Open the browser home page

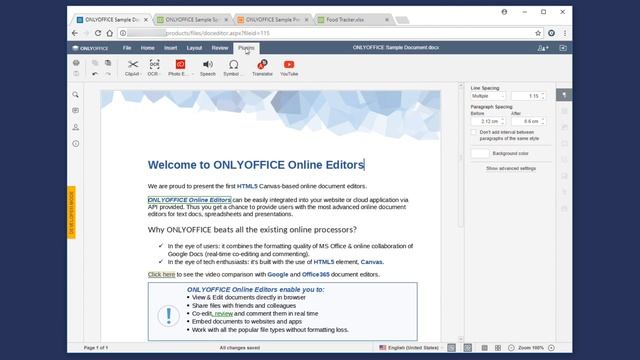[x=110, y=33]
